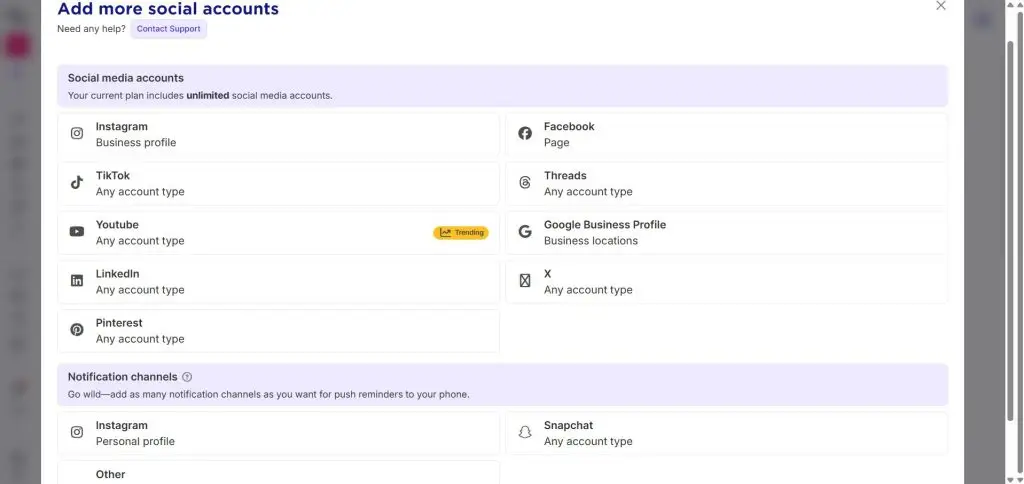This screenshot has height=484, width=1024.
Task: Click the Facebook logo icon
Action: point(525,133)
